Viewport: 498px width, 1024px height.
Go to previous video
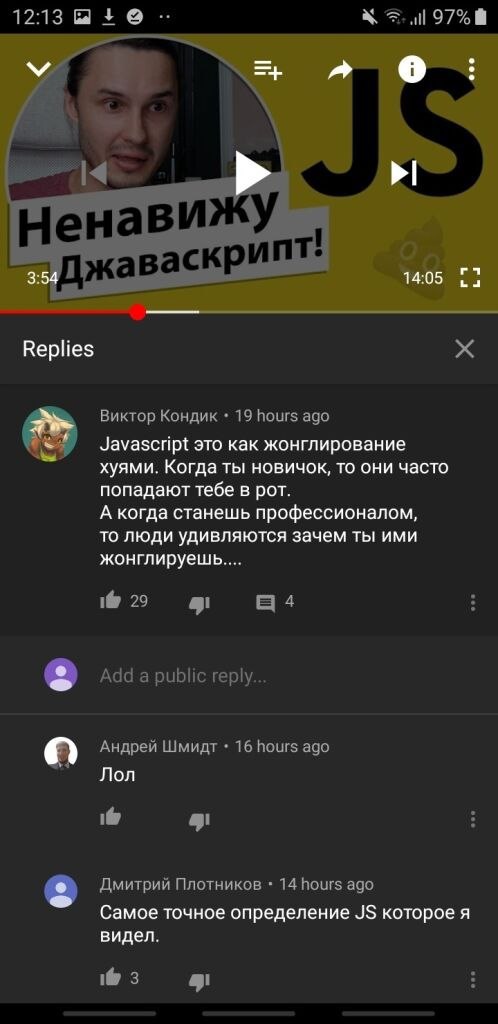point(95,173)
